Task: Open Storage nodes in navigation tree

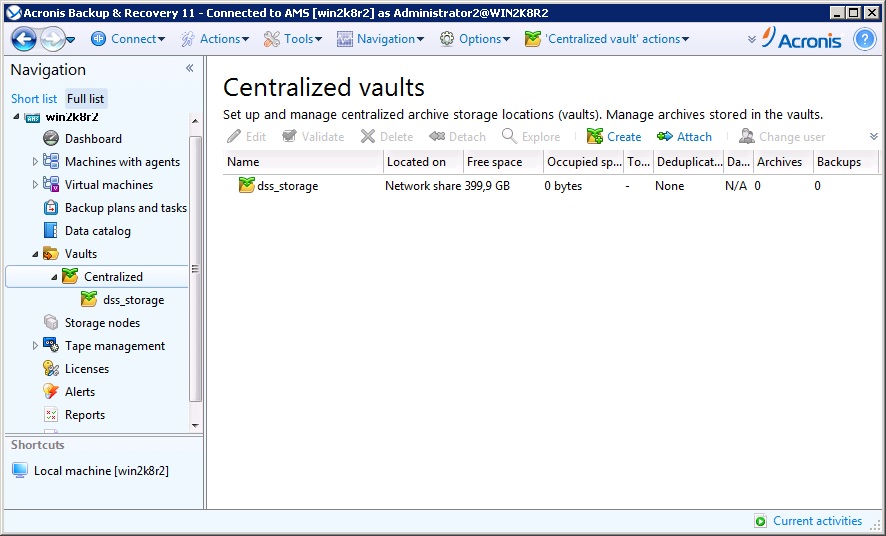Action: 102,323
